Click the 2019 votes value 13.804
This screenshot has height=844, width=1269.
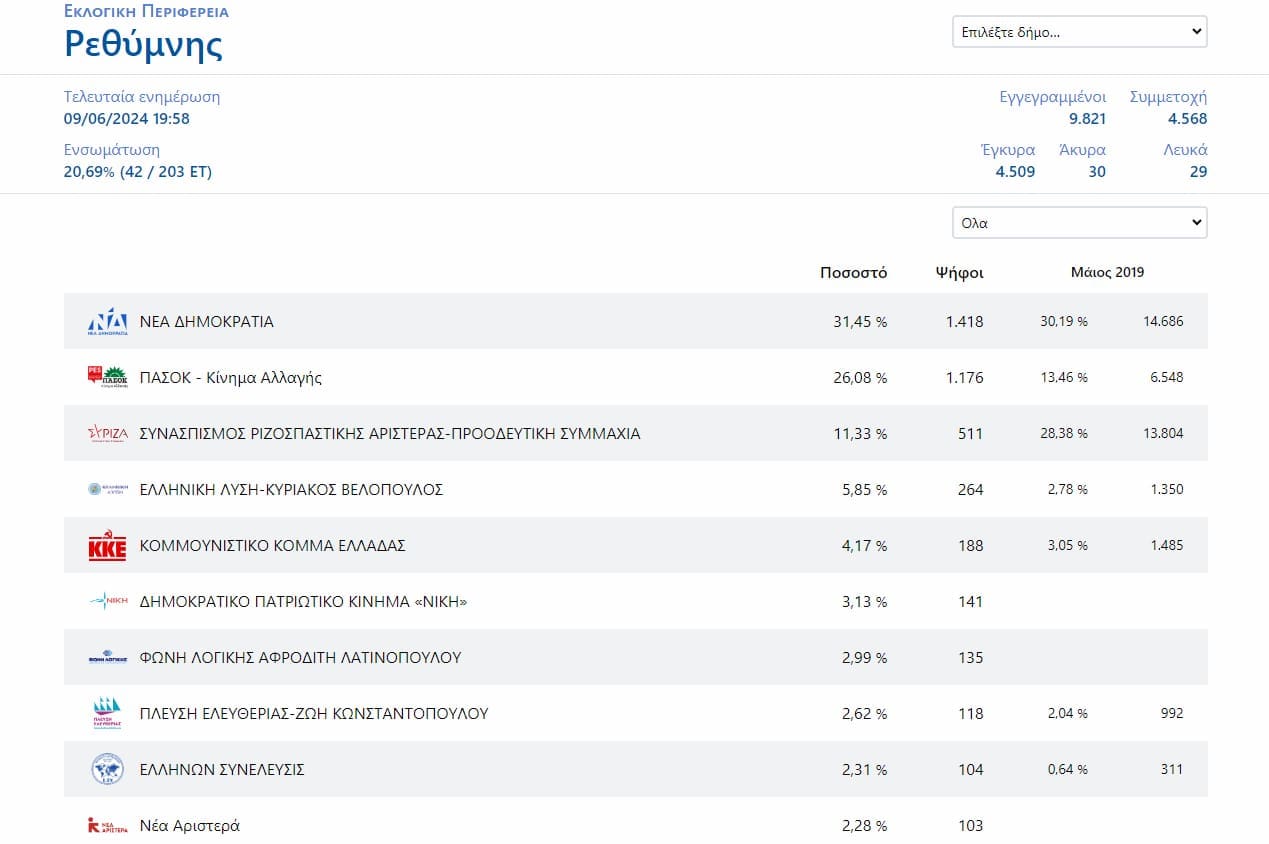pyautogui.click(x=1163, y=434)
